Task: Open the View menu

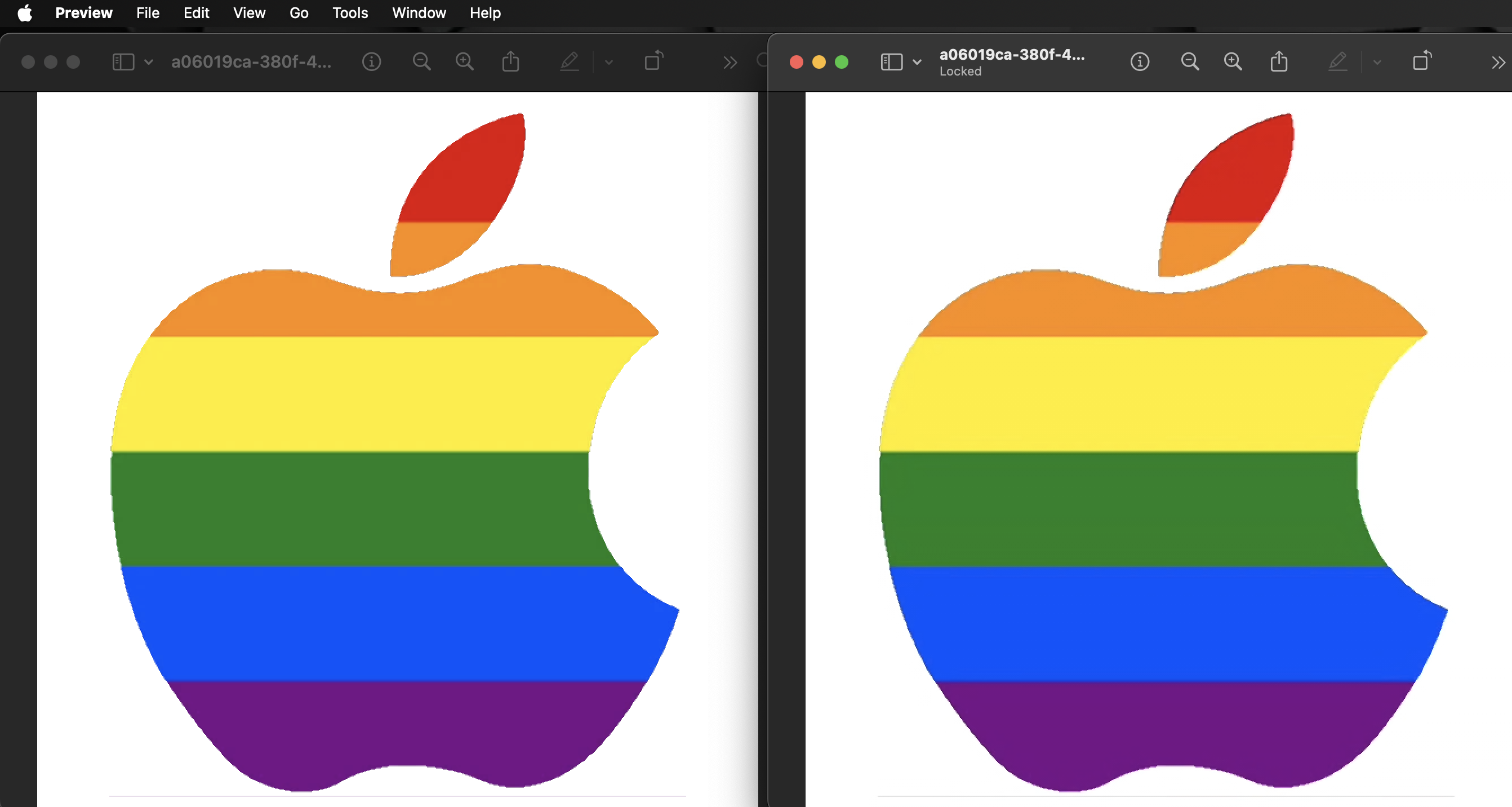Action: point(249,13)
